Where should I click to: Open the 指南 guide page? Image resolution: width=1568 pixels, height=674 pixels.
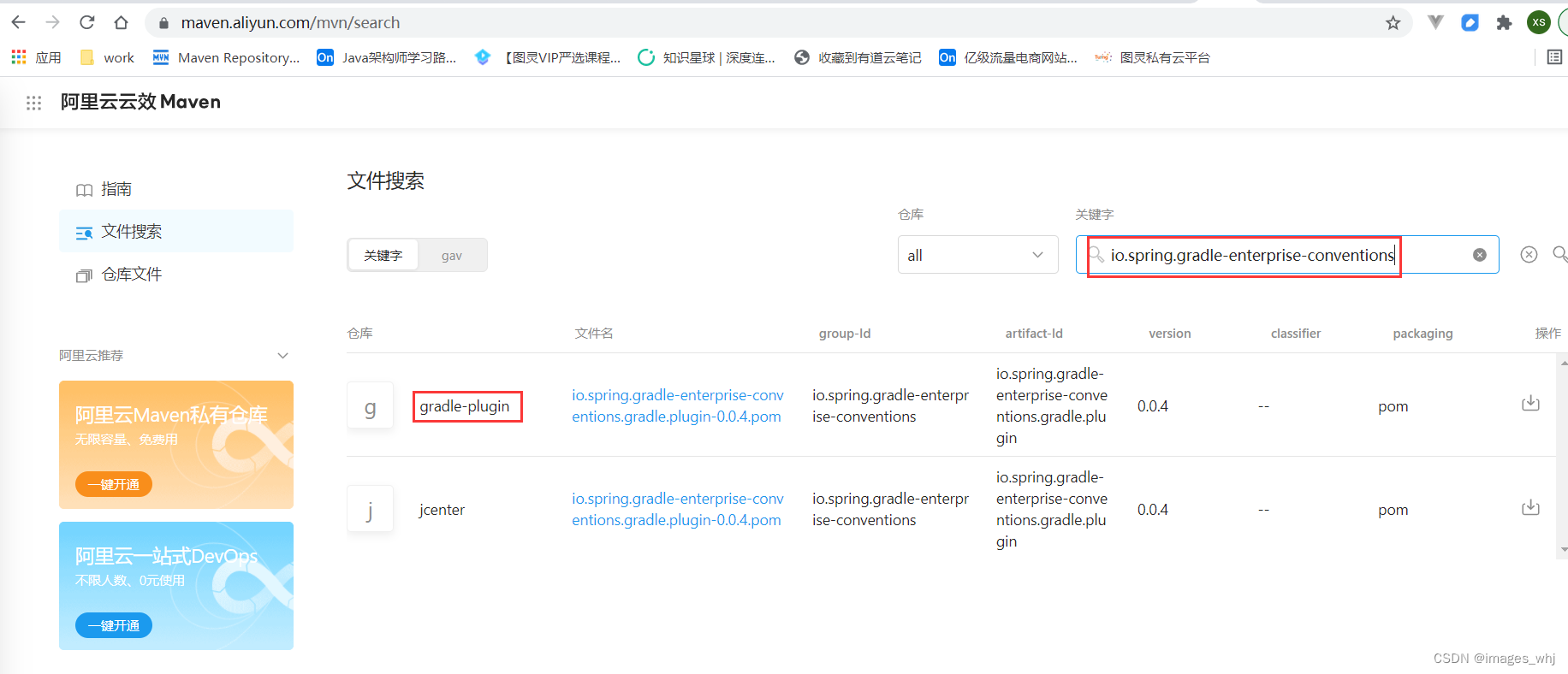coord(116,189)
